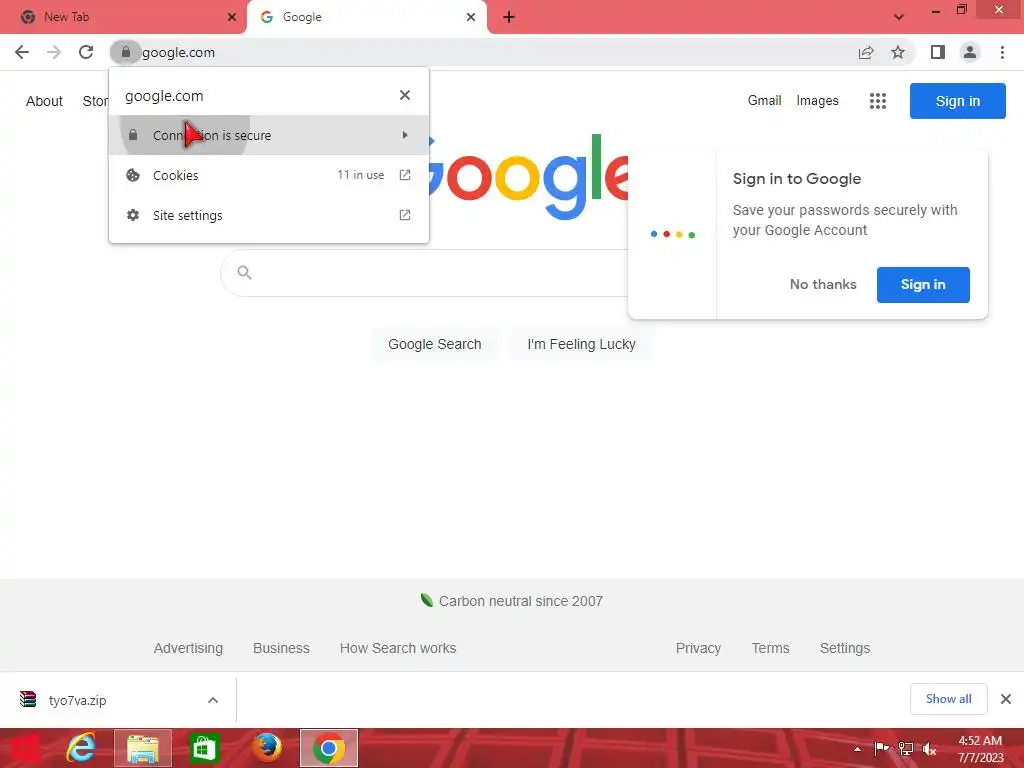Open the Google apps grid

click(x=878, y=101)
